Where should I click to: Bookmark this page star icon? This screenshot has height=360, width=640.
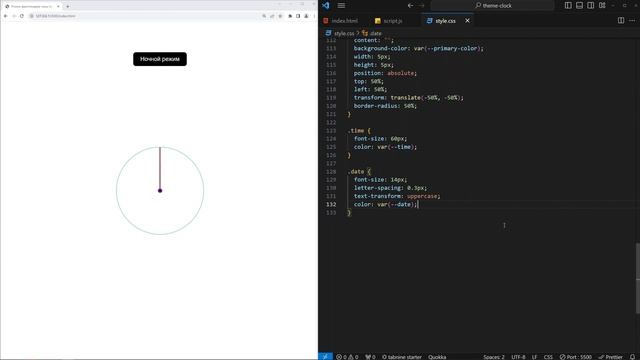(280, 16)
